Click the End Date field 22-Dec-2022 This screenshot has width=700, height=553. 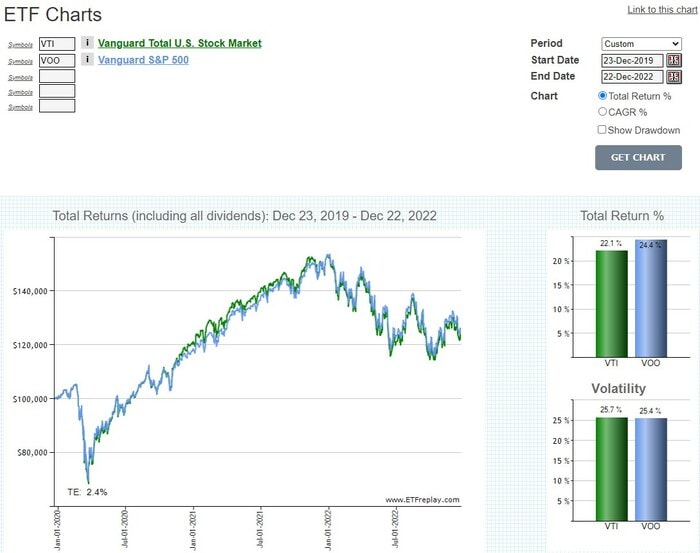pyautogui.click(x=632, y=77)
